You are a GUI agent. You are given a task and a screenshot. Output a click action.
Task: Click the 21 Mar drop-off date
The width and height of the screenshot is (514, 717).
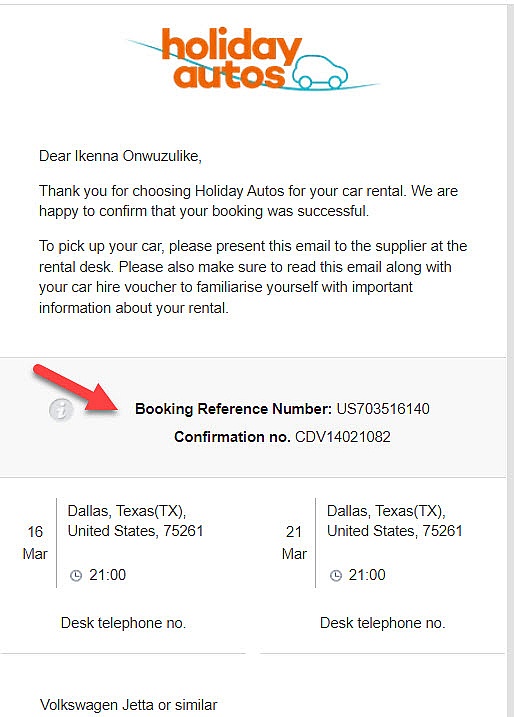click(x=294, y=543)
